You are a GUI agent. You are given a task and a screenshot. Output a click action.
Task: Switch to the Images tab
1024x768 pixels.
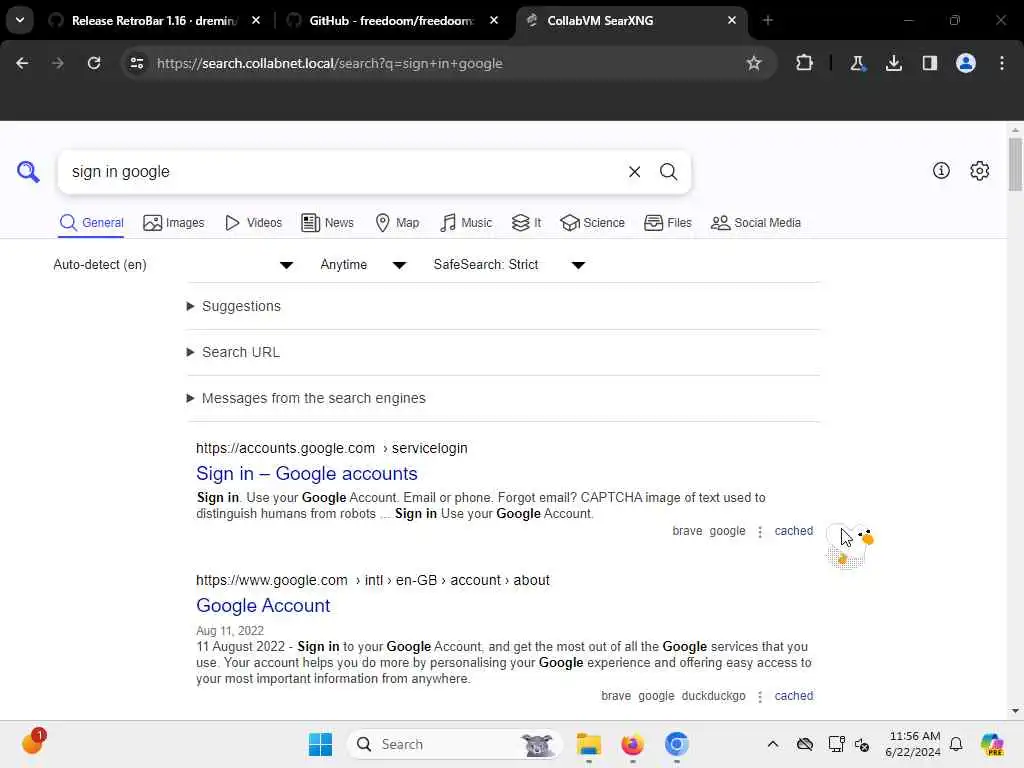(x=174, y=223)
